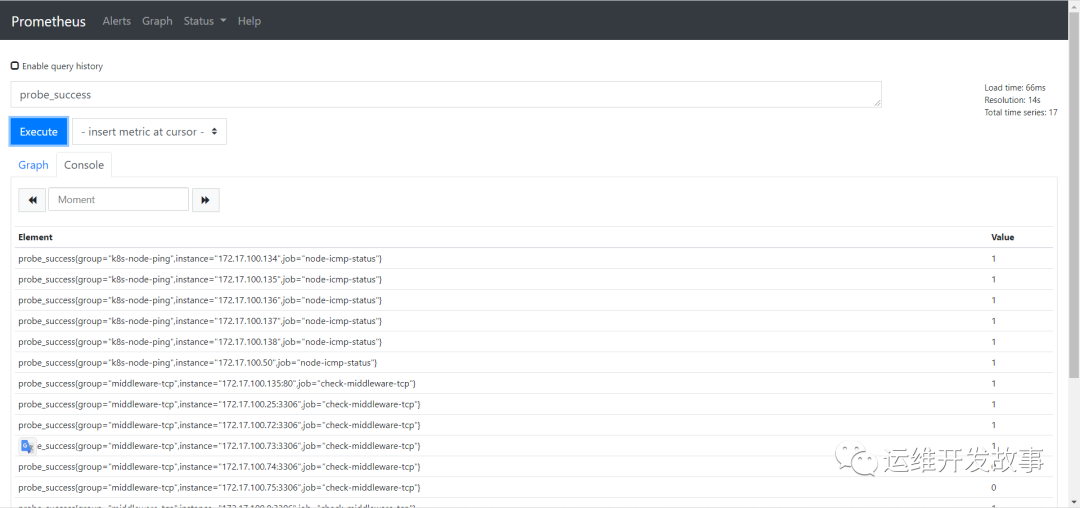The height and width of the screenshot is (508, 1080).
Task: Click the Execute button
Action: 39,131
